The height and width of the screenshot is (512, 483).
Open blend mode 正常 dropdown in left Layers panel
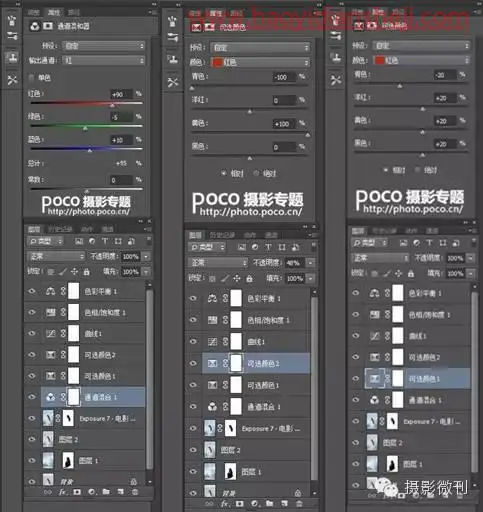pyautogui.click(x=56, y=256)
